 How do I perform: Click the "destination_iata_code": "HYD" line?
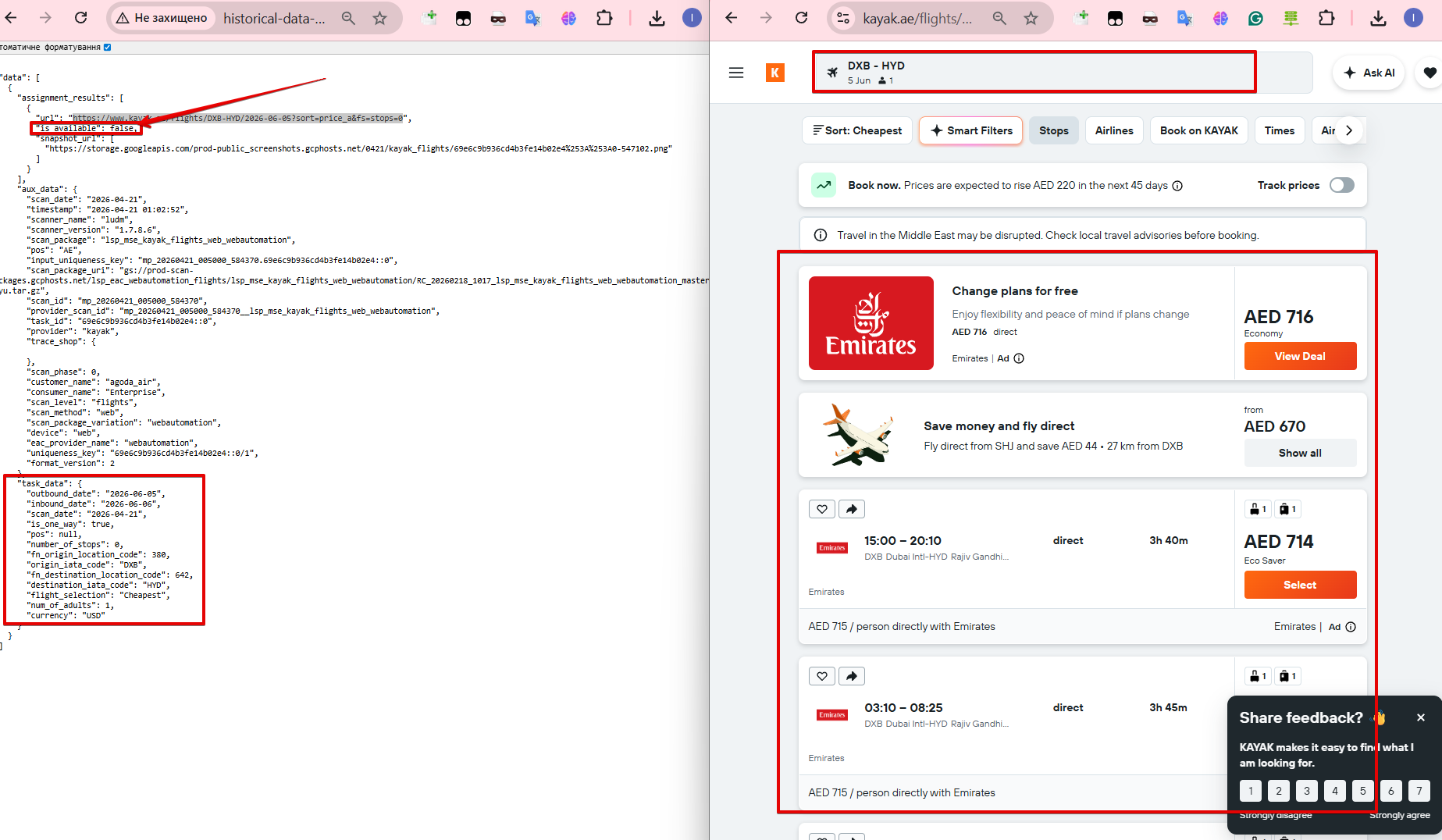[x=98, y=585]
